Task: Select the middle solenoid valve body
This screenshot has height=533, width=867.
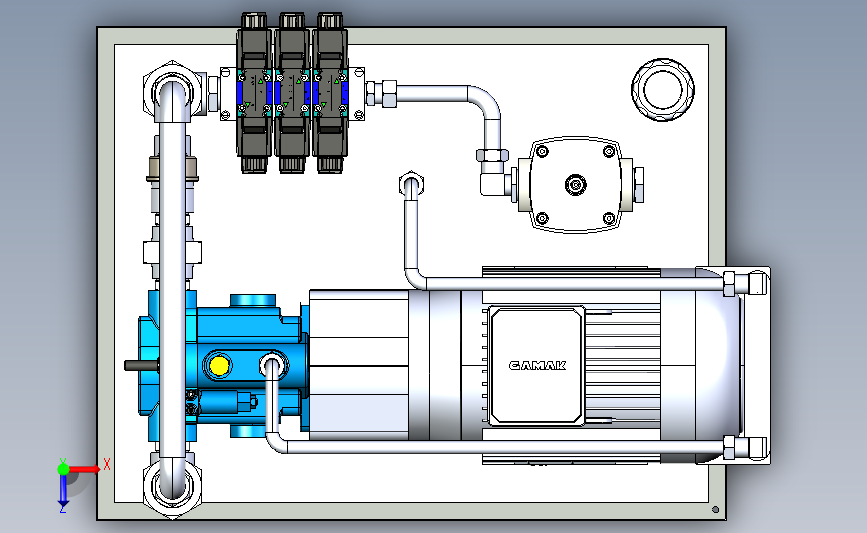Action: pos(292,93)
